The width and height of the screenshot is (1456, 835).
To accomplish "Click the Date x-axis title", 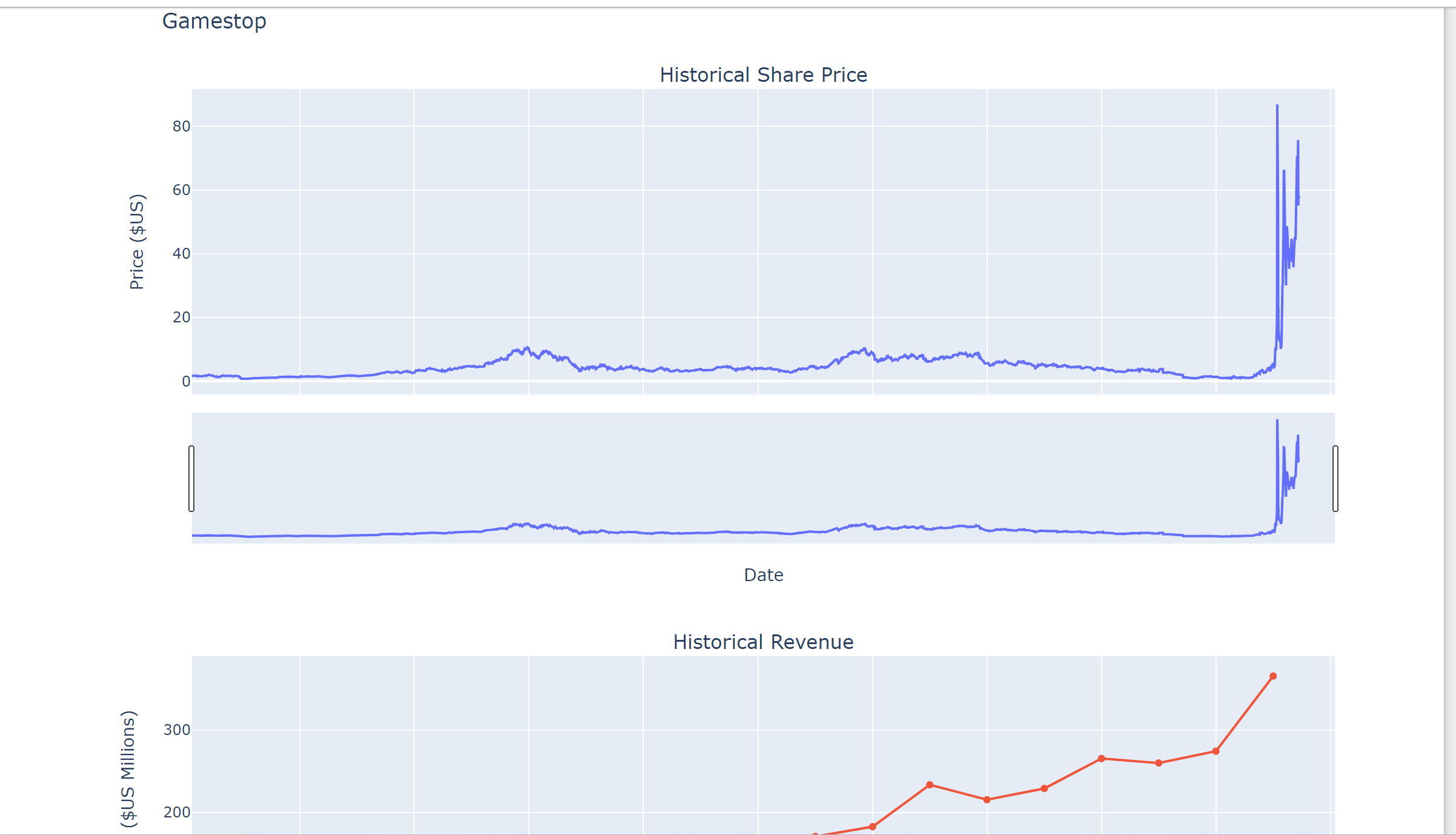I will pos(763,574).
